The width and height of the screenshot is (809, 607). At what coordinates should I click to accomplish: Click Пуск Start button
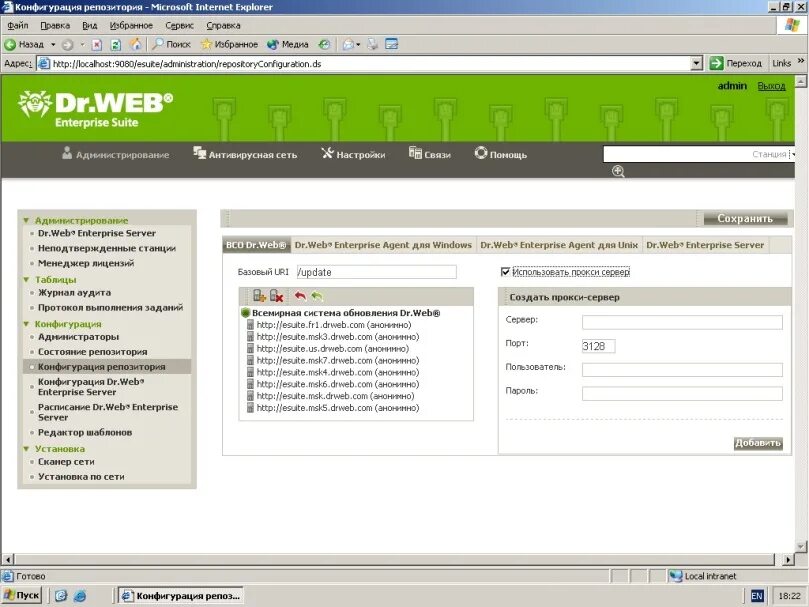[22, 596]
